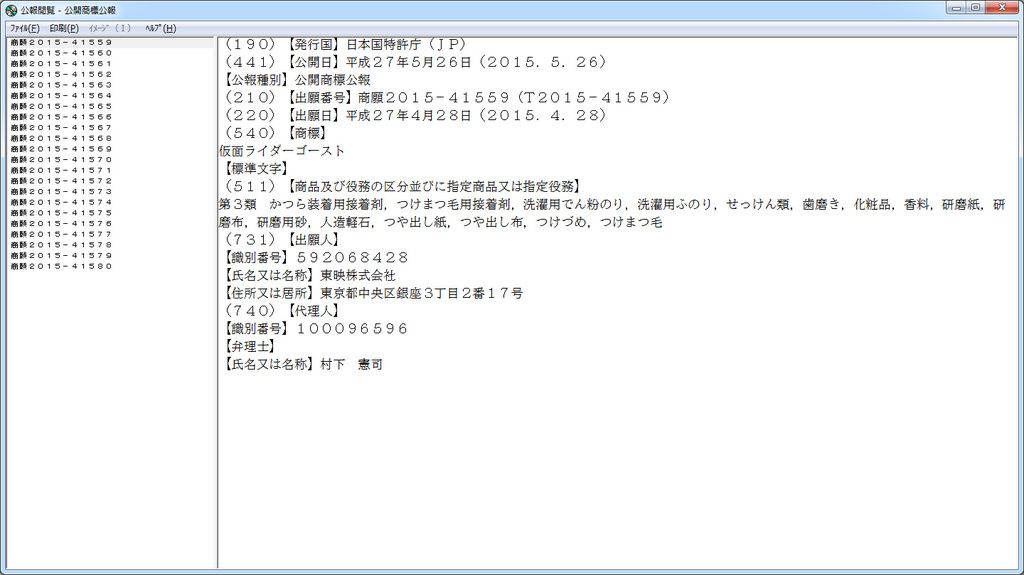Click the application icon in the title bar
This screenshot has width=1024, height=575.
(x=10, y=9)
